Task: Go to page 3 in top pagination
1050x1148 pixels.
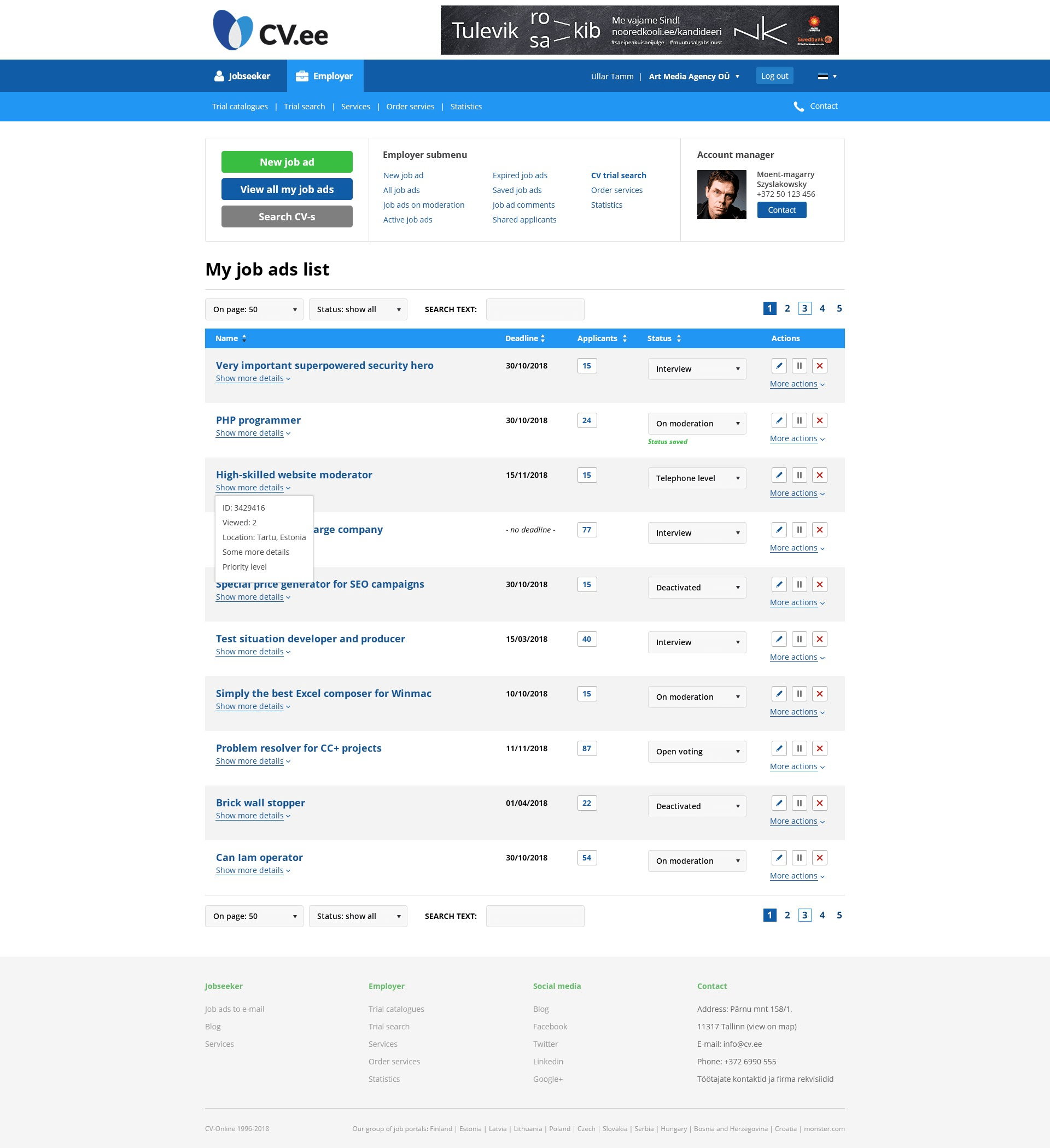Action: pyautogui.click(x=804, y=308)
